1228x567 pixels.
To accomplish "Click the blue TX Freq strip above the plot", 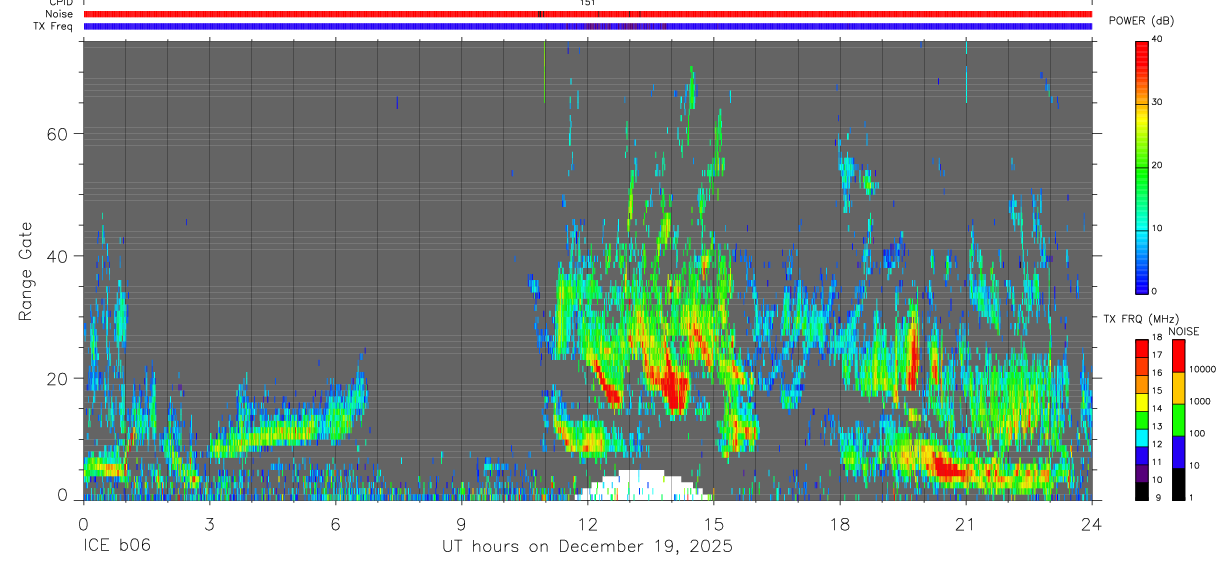I will click(x=588, y=26).
